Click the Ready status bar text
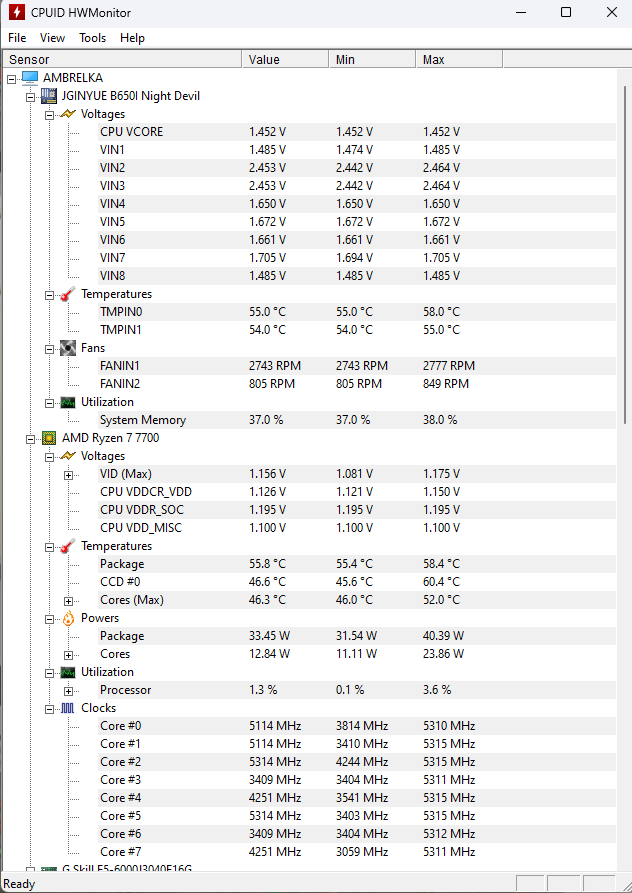Viewport: 632px width, 893px height. click(19, 884)
